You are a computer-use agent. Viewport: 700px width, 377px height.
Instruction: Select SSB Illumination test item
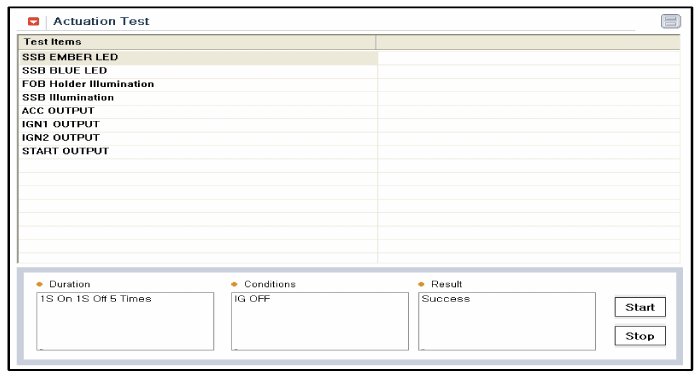pyautogui.click(x=198, y=98)
